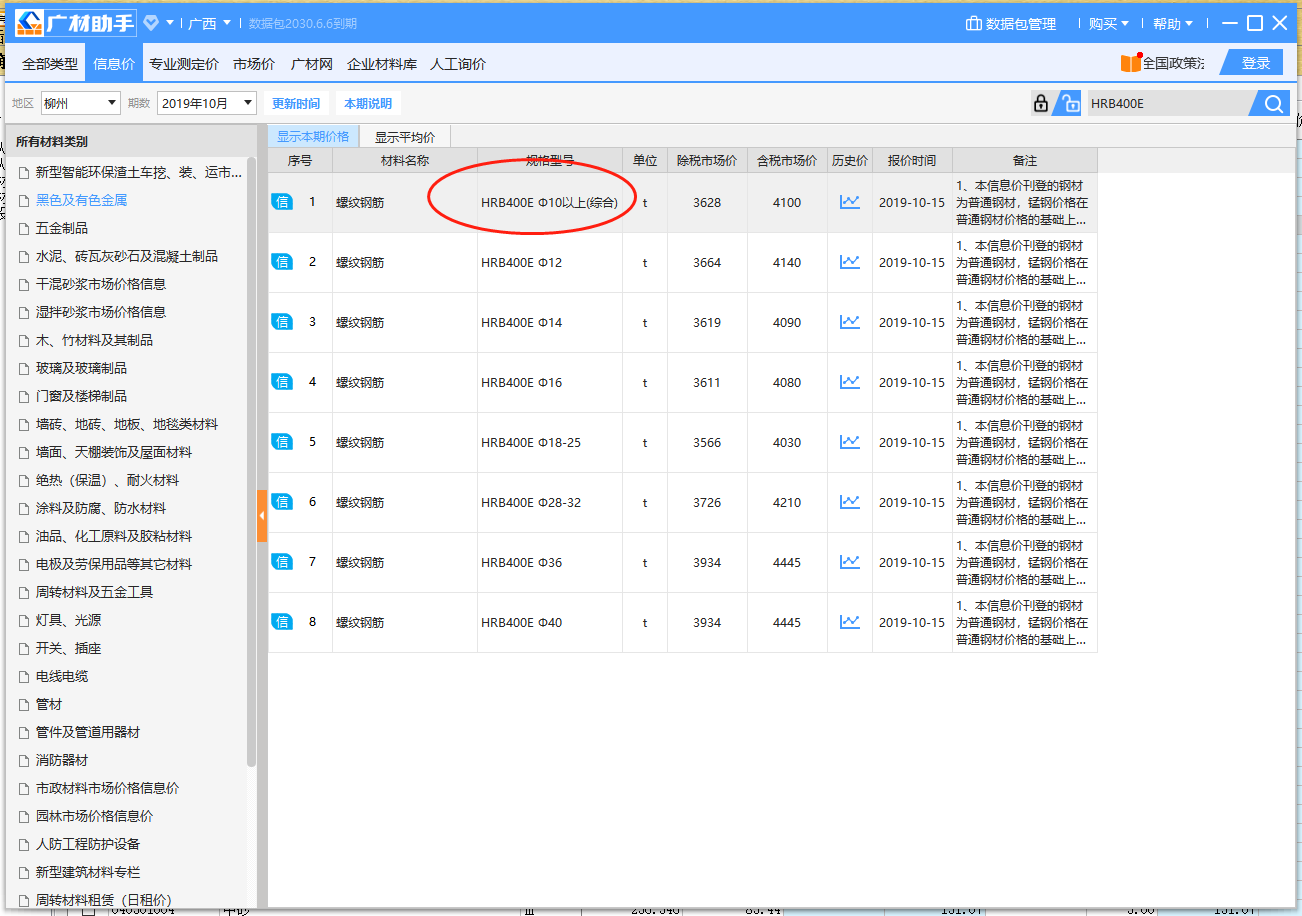Click into the HRB400E search field
This screenshot has width=1302, height=916.
pyautogui.click(x=1168, y=103)
